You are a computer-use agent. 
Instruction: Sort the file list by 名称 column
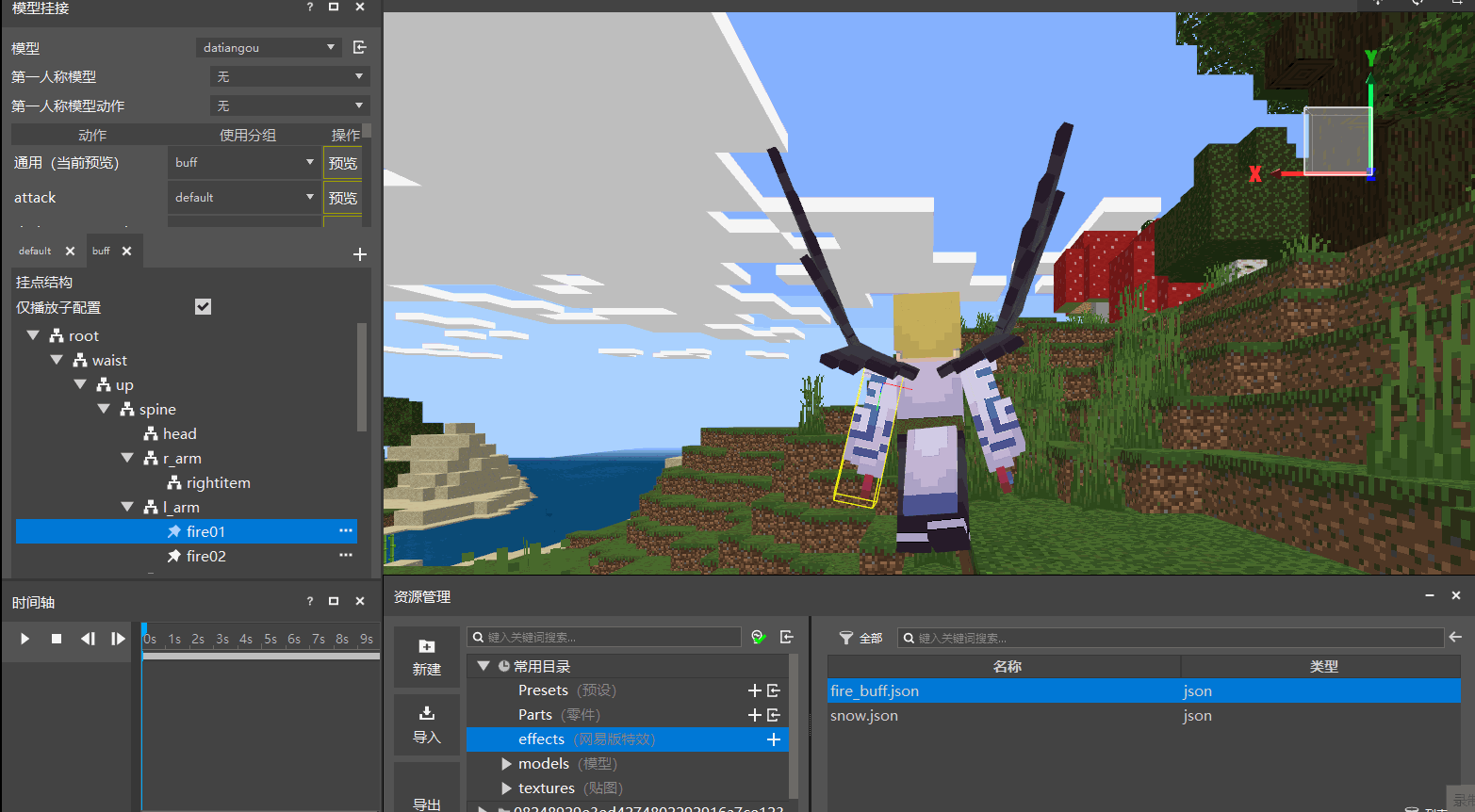coord(1005,666)
